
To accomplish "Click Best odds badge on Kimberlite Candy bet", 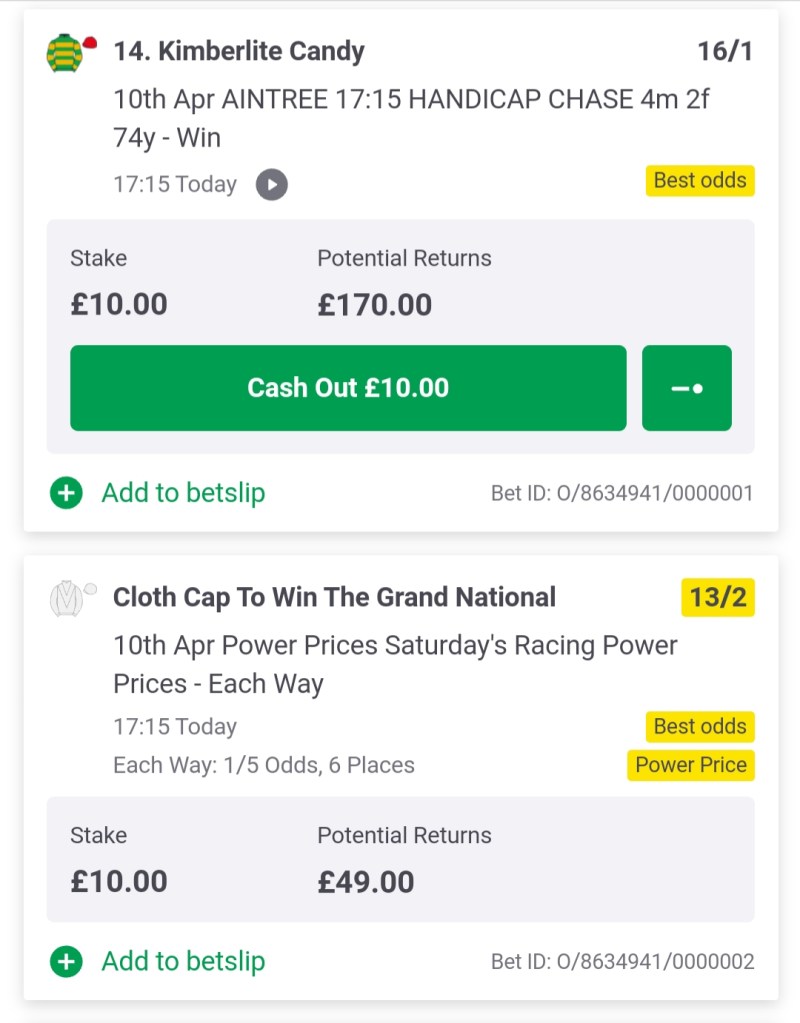I will point(700,181).
